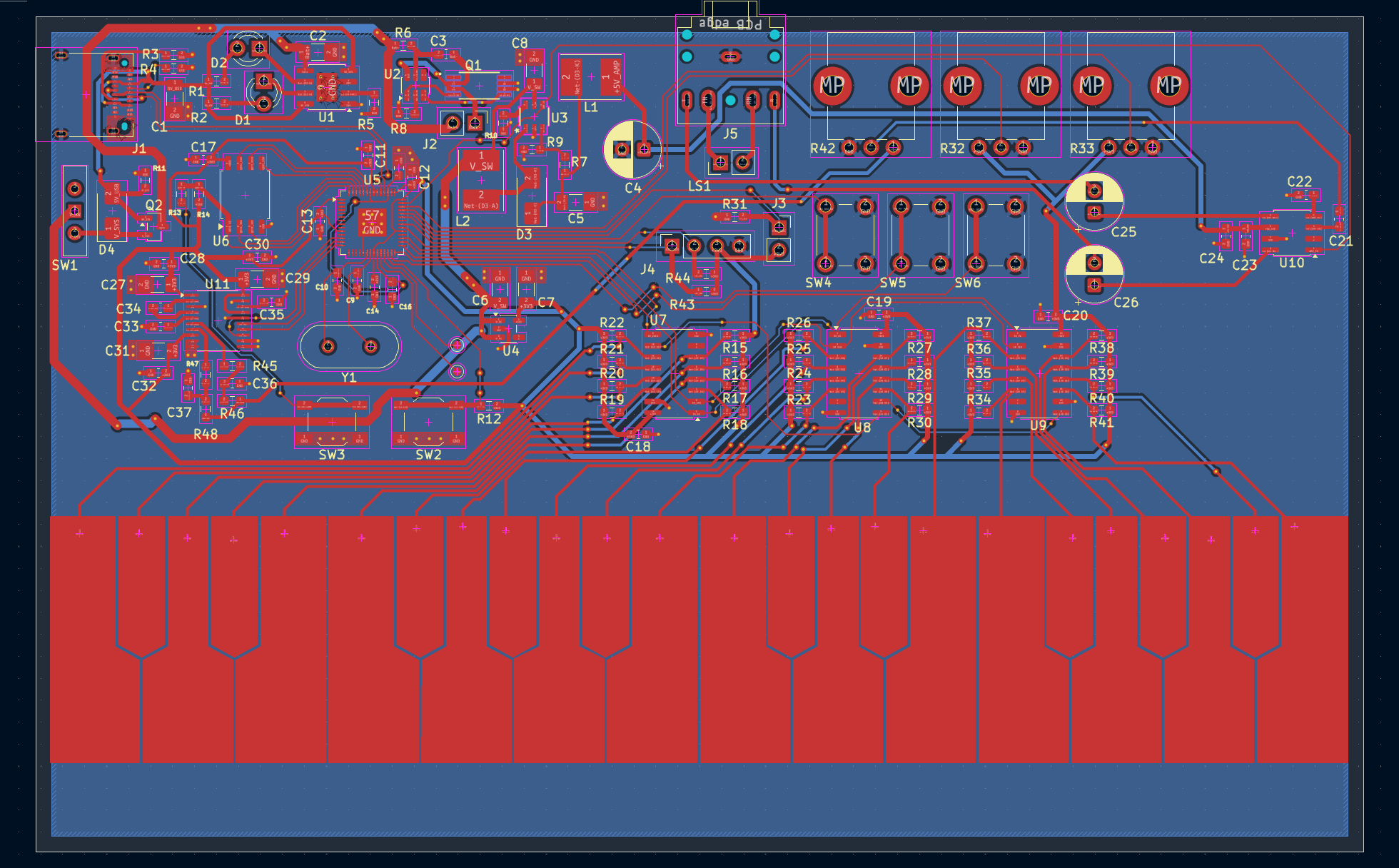Image resolution: width=1399 pixels, height=868 pixels.
Task: Click the R8 resistor label
Action: tap(398, 128)
